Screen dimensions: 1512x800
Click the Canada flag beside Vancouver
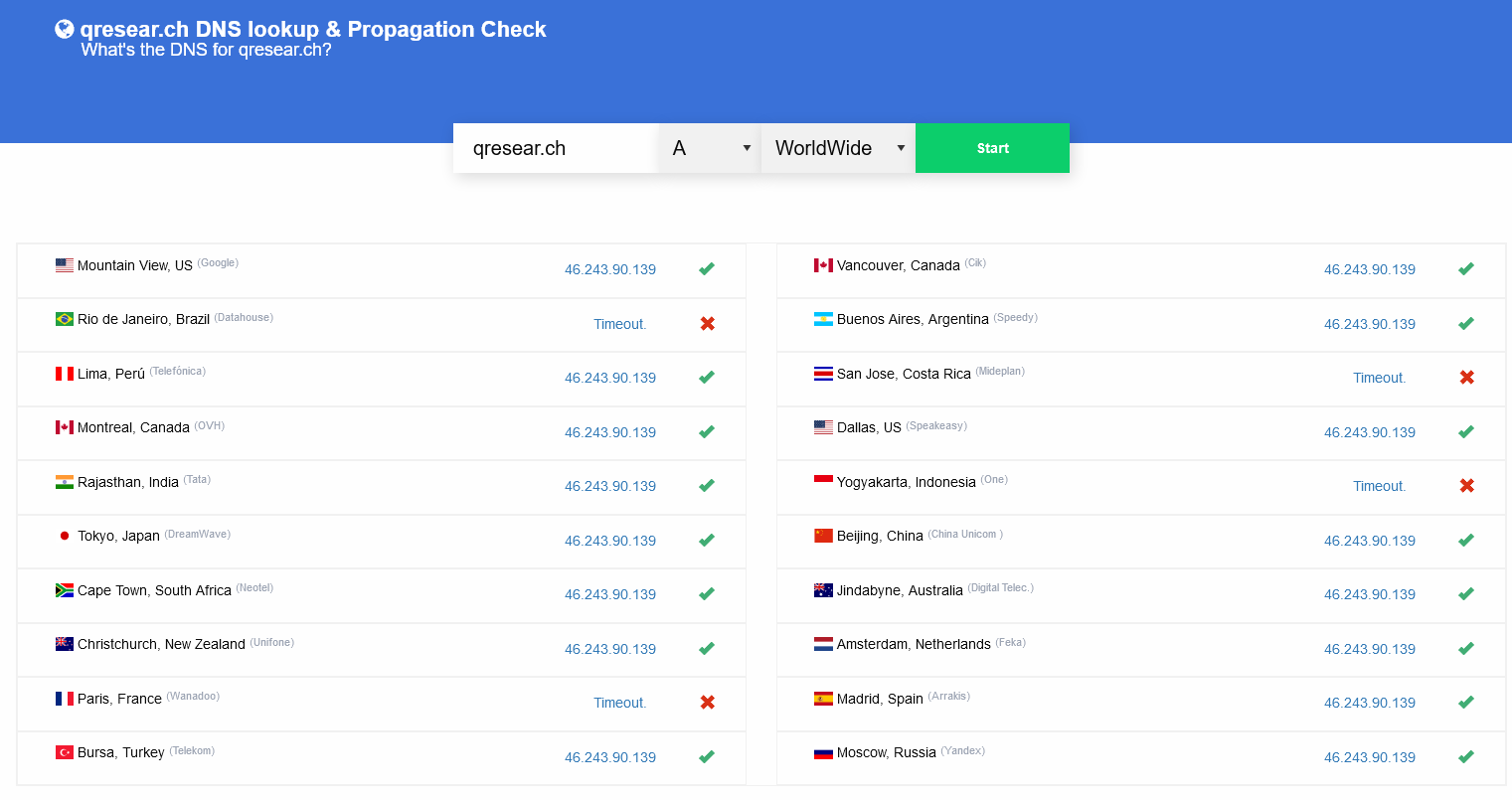tap(823, 265)
